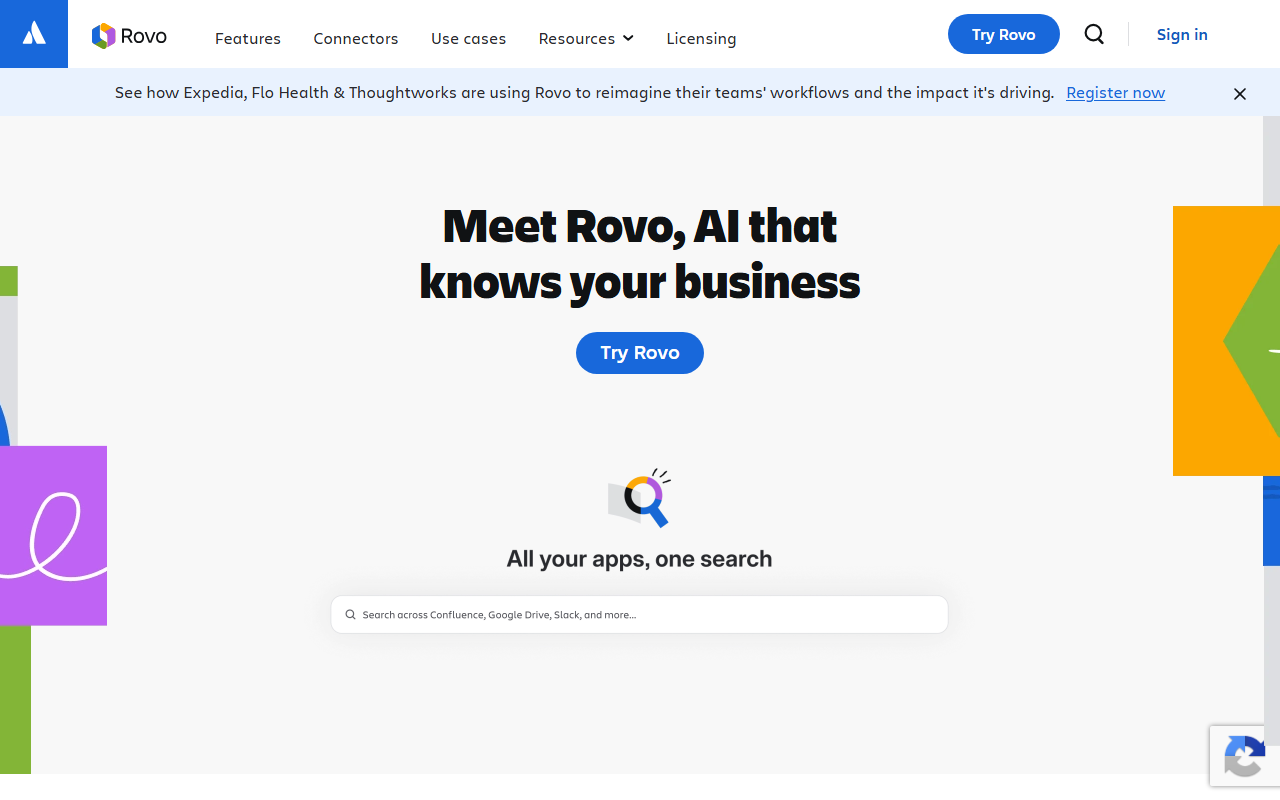Open Use cases navigation item
Screen dimensions: 1280x800
point(468,38)
